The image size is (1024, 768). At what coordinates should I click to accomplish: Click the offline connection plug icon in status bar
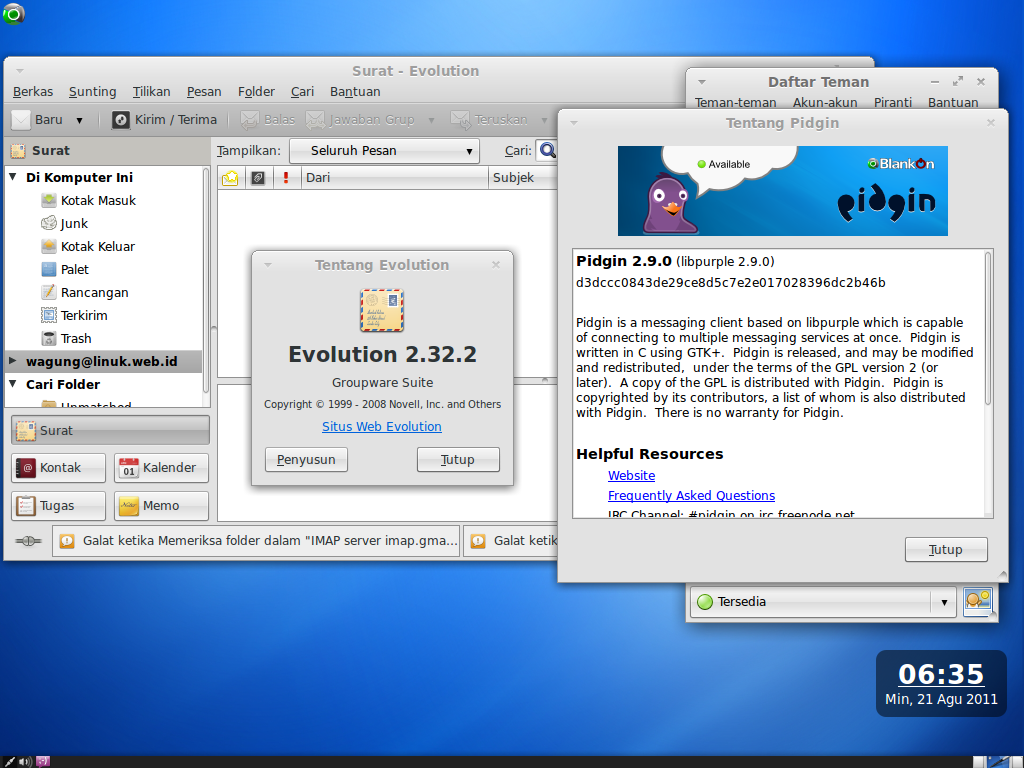[28, 541]
